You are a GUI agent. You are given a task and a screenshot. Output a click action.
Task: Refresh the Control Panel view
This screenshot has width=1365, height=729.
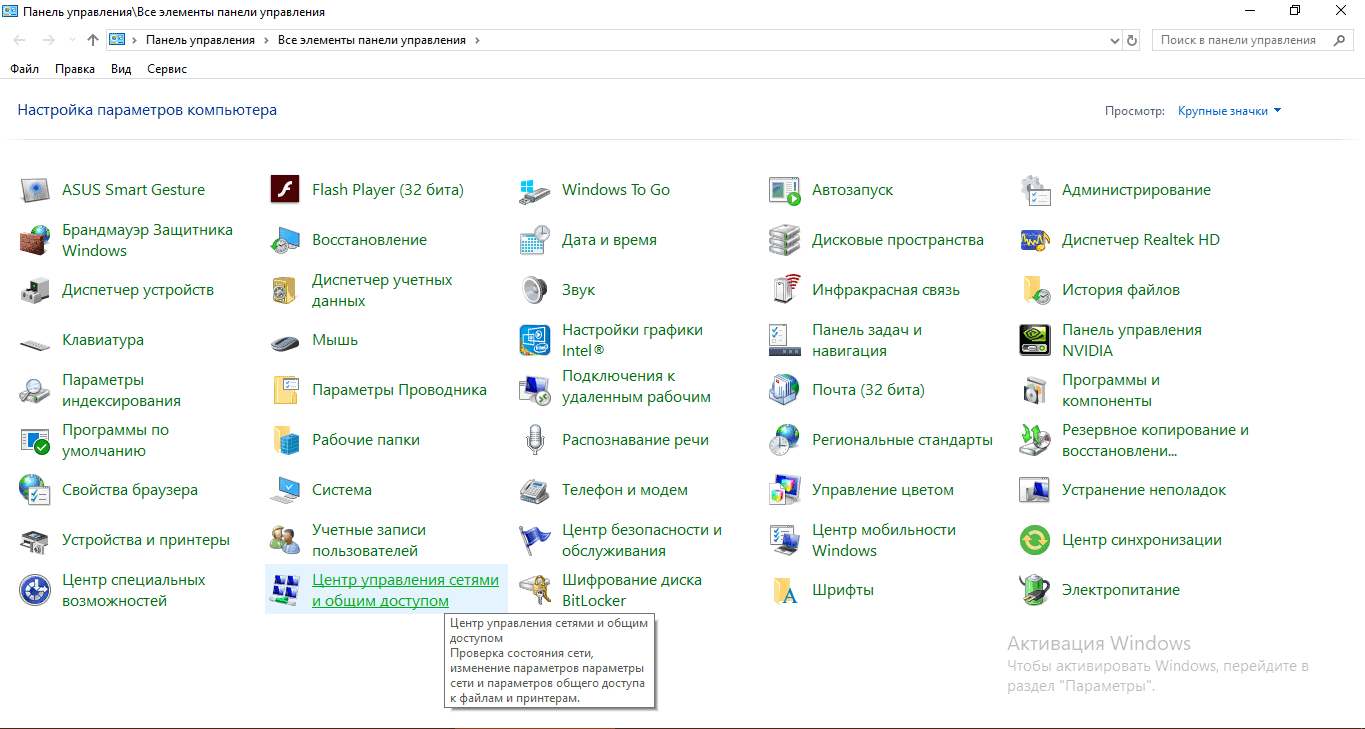click(1132, 40)
